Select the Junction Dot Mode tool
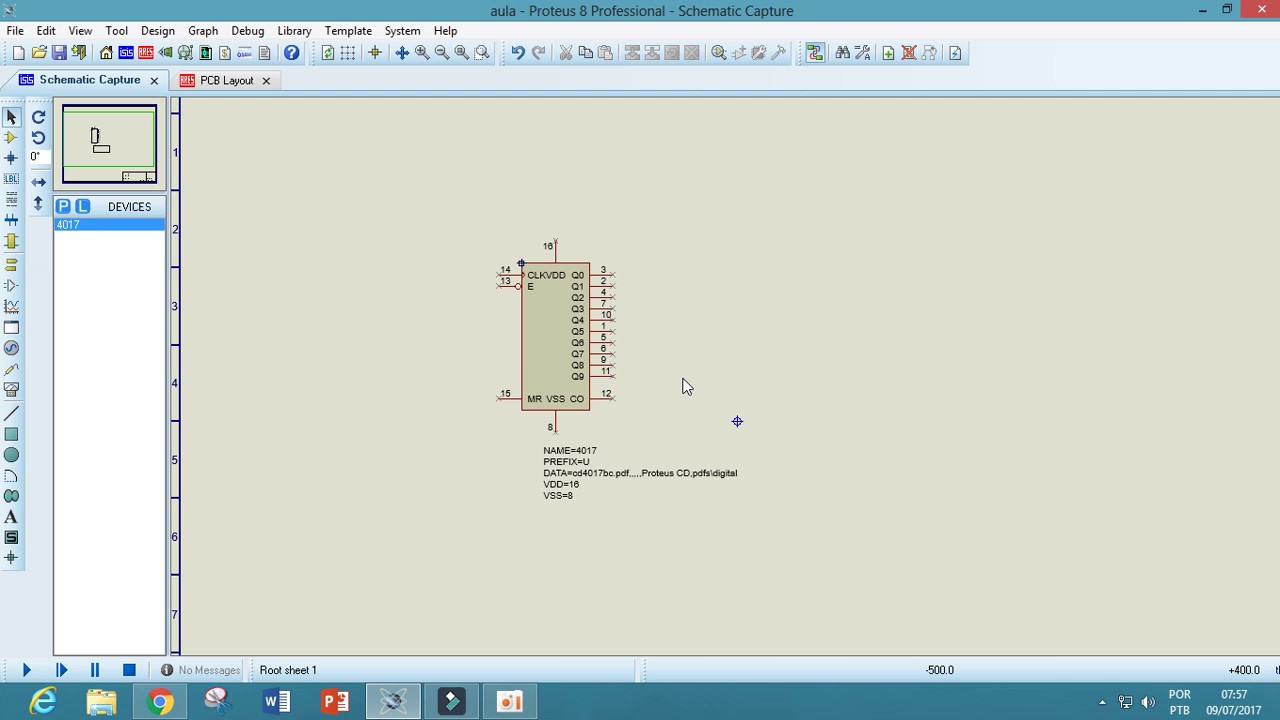The height and width of the screenshot is (720, 1280). pos(12,158)
